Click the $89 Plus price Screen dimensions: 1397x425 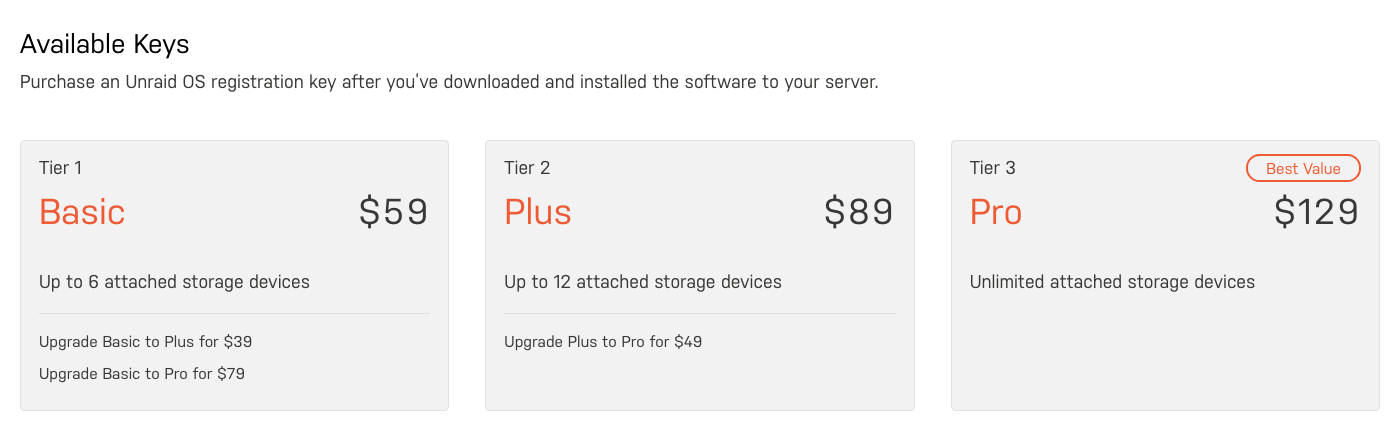[x=859, y=212]
